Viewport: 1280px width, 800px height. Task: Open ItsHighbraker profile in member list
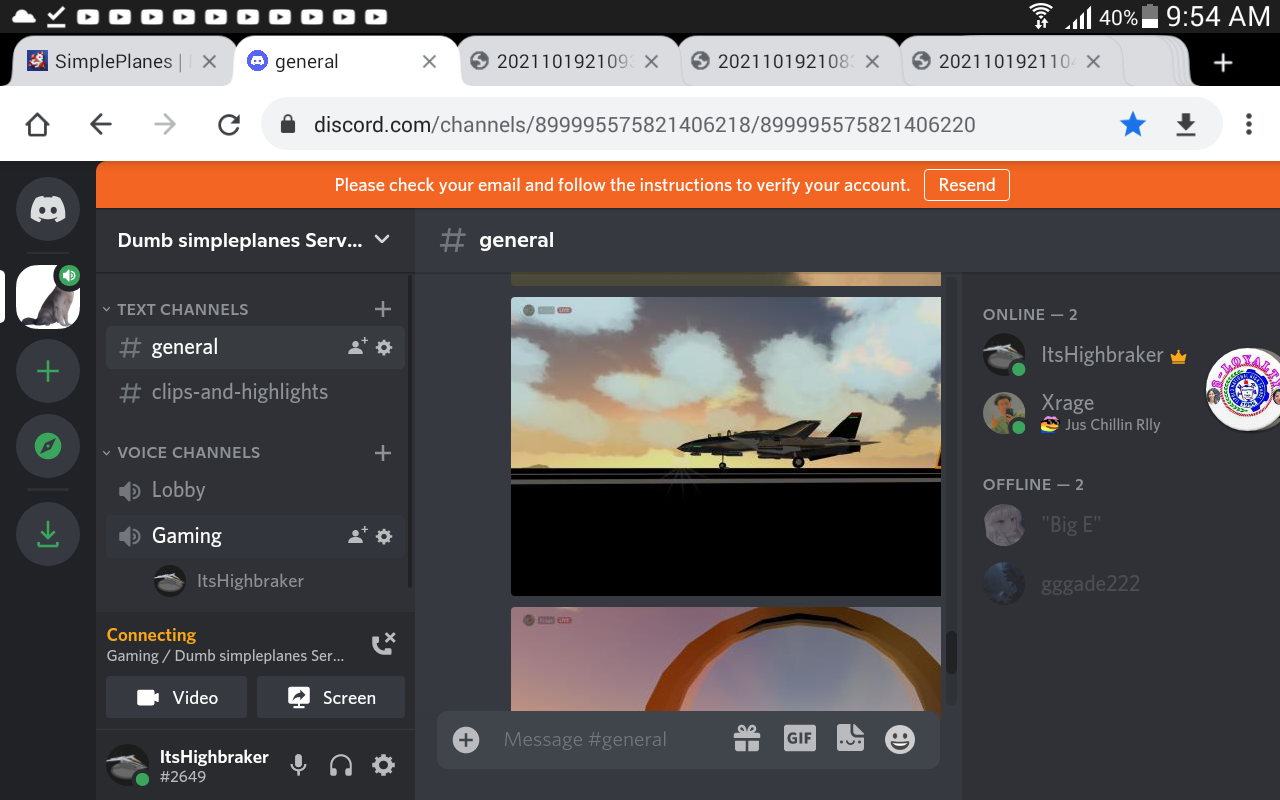[x=1084, y=355]
